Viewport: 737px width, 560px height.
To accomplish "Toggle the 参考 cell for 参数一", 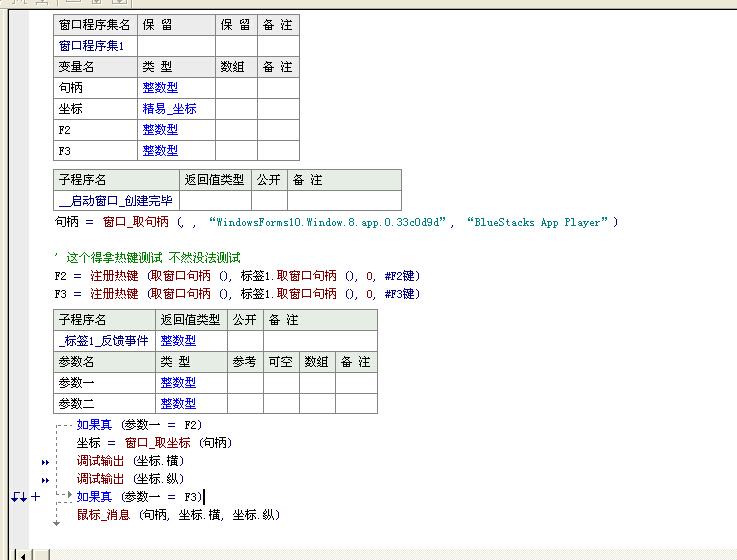I will (245, 383).
